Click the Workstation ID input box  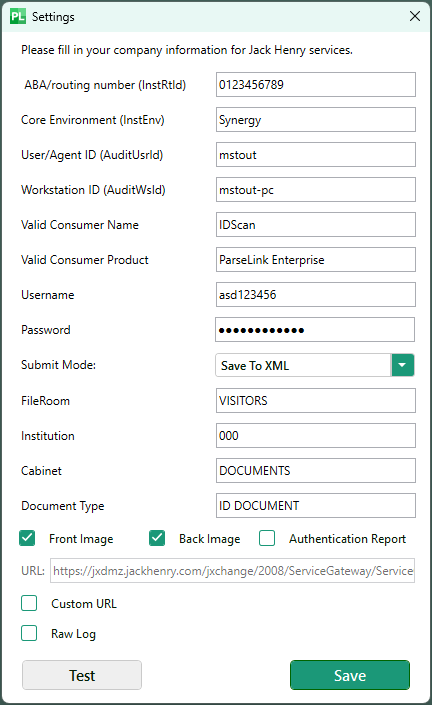click(316, 190)
